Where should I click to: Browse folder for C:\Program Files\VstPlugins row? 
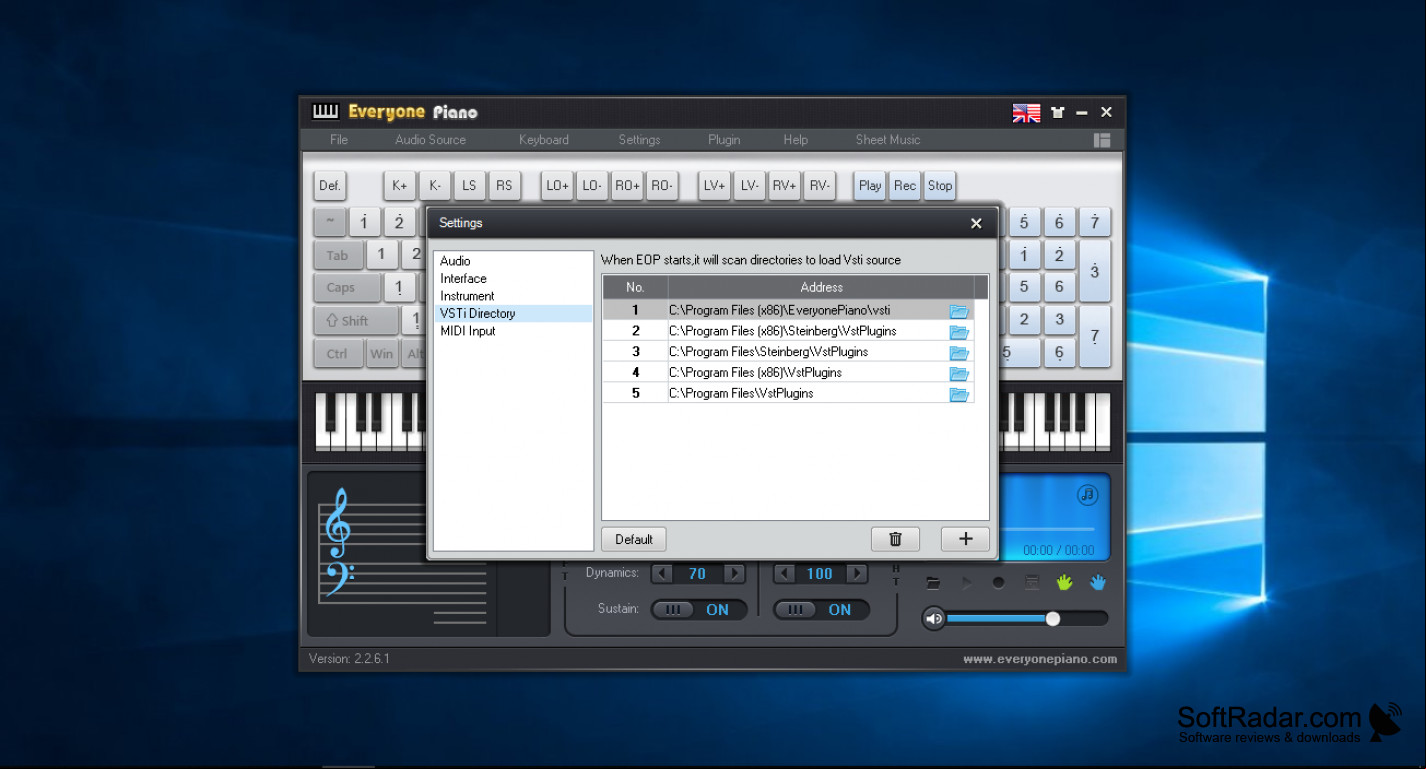pyautogui.click(x=959, y=394)
